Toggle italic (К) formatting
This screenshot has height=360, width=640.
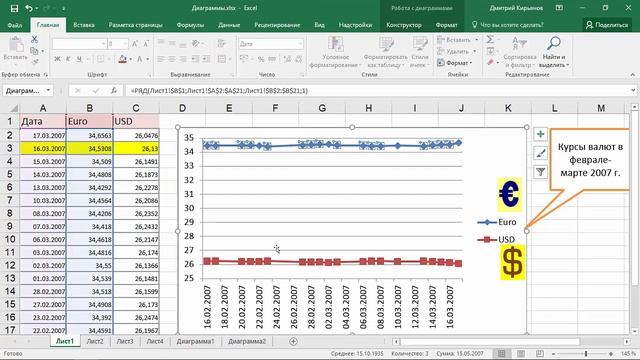pyautogui.click(x=68, y=59)
